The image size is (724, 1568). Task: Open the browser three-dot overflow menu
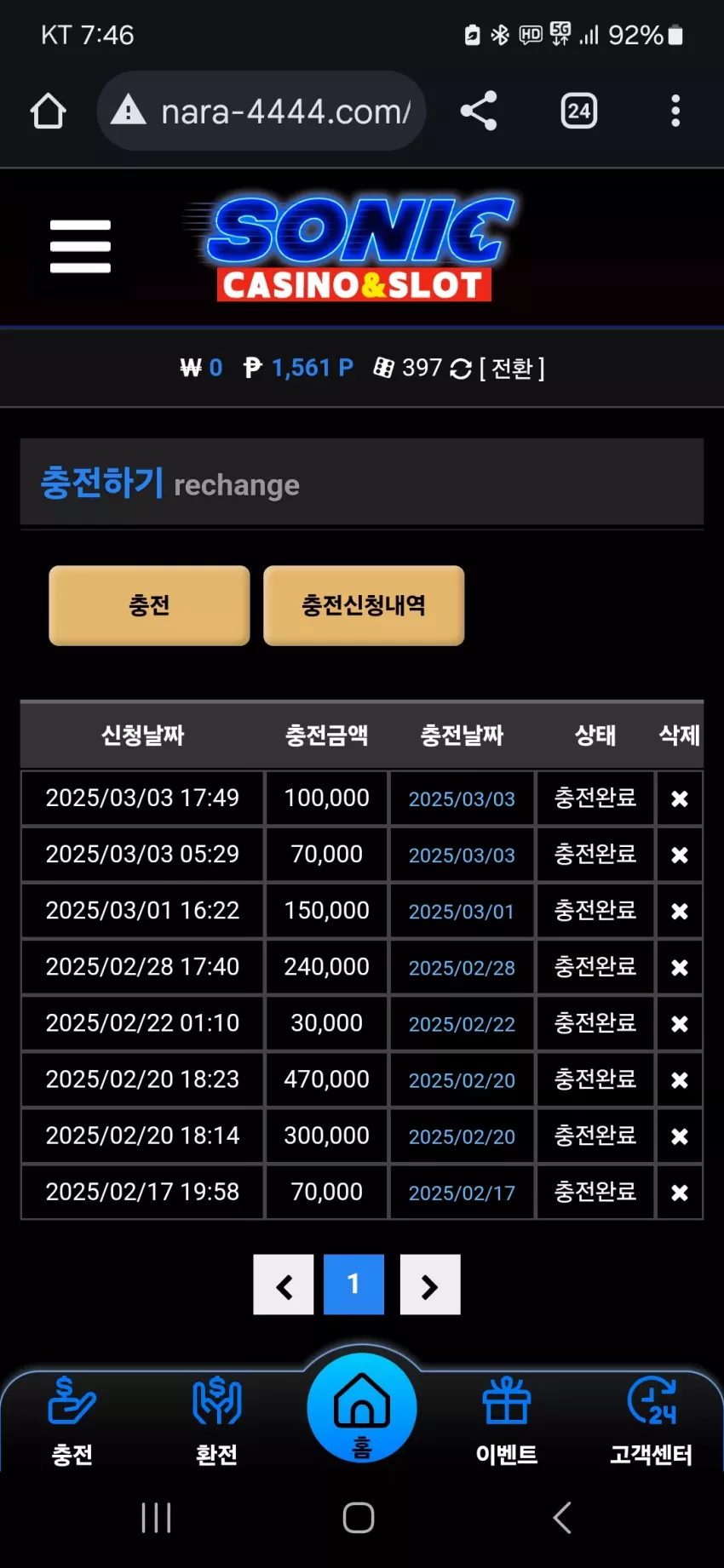[x=675, y=111]
